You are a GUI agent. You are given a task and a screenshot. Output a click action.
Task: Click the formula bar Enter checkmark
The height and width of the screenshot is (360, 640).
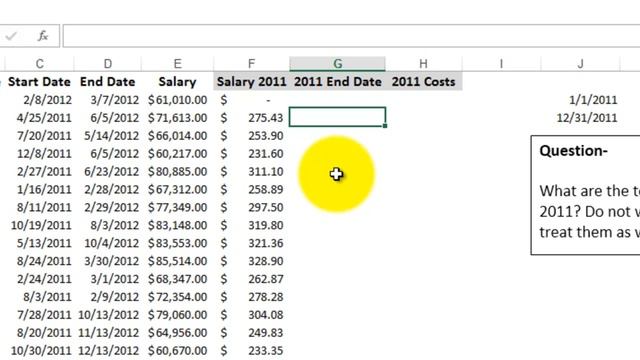(x=11, y=36)
